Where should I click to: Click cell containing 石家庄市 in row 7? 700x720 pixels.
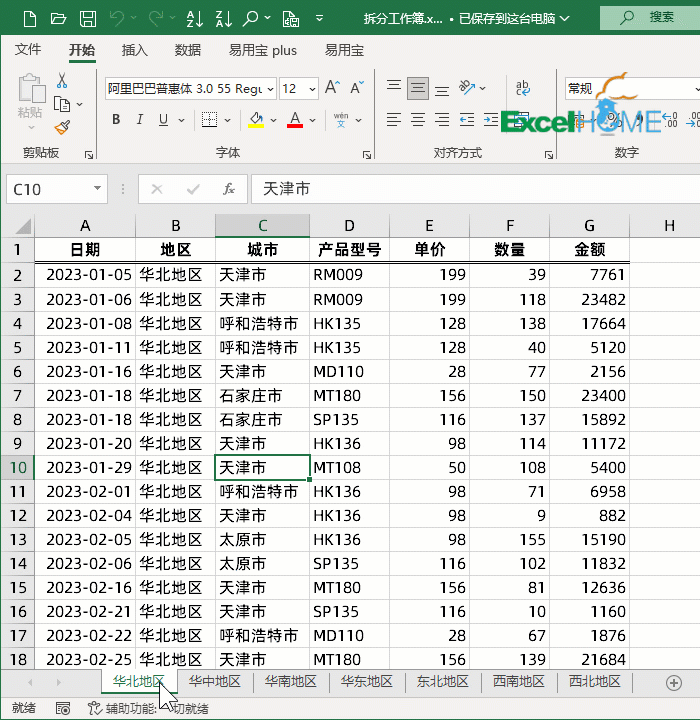263,395
